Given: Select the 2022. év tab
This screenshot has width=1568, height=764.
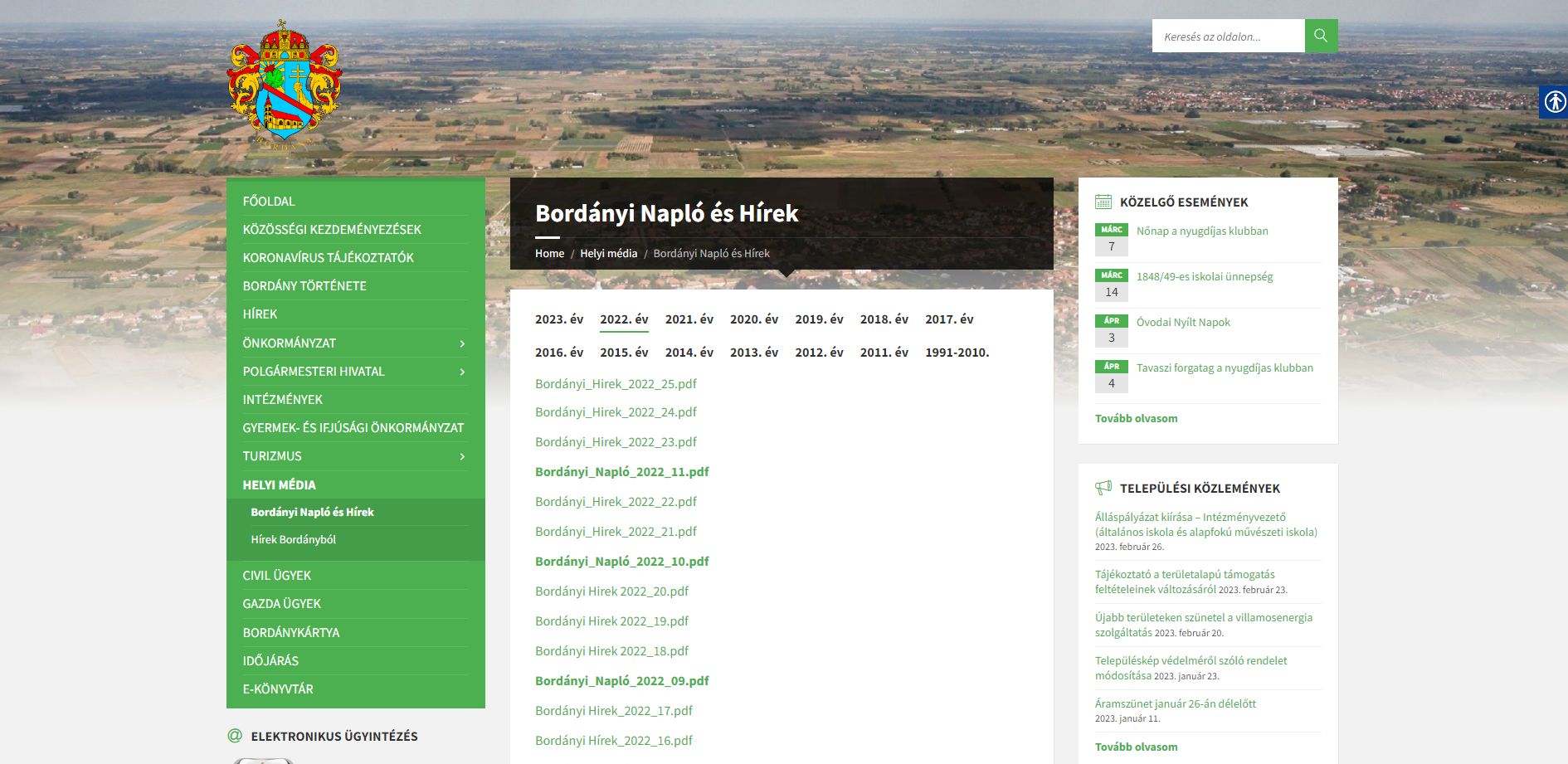Looking at the screenshot, I should click(x=624, y=319).
